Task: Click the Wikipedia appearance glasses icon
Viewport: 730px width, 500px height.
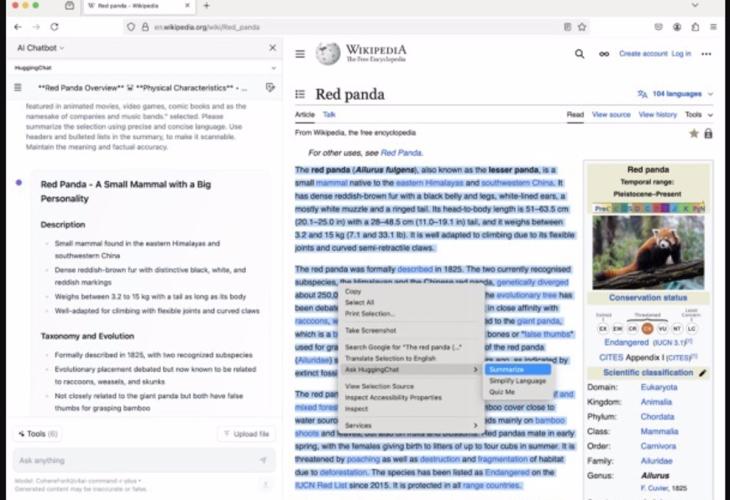Action: pos(603,54)
